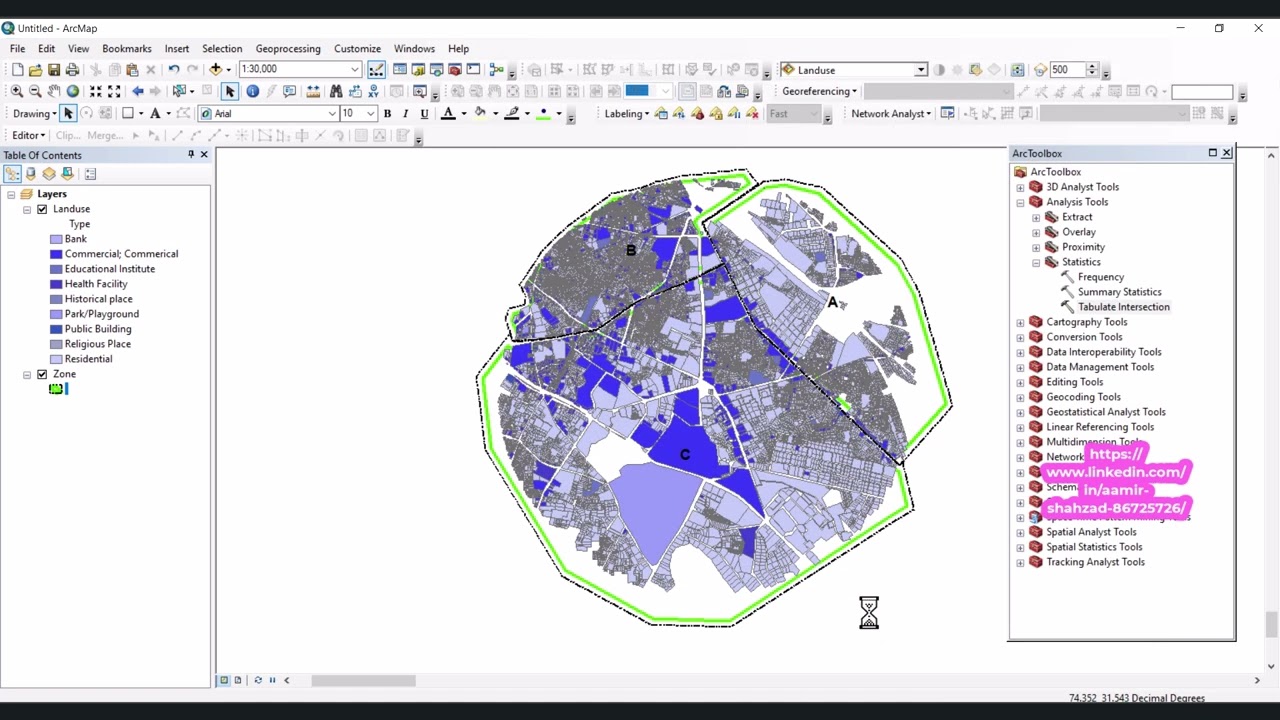Open the map scale dropdown
Viewport: 1280px width, 720px height.
354,70
